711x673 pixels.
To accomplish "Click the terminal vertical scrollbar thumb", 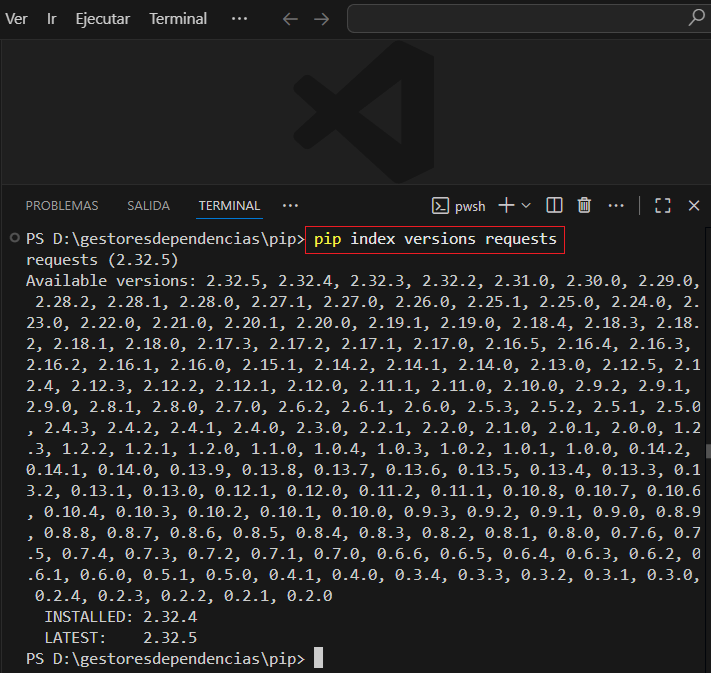I will (x=707, y=451).
